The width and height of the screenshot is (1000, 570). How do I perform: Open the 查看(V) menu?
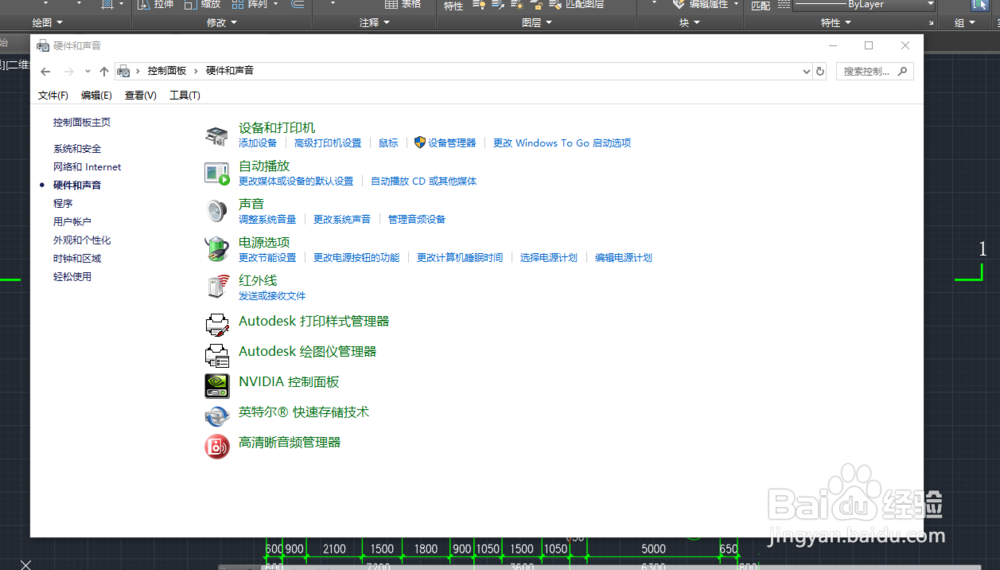point(140,96)
